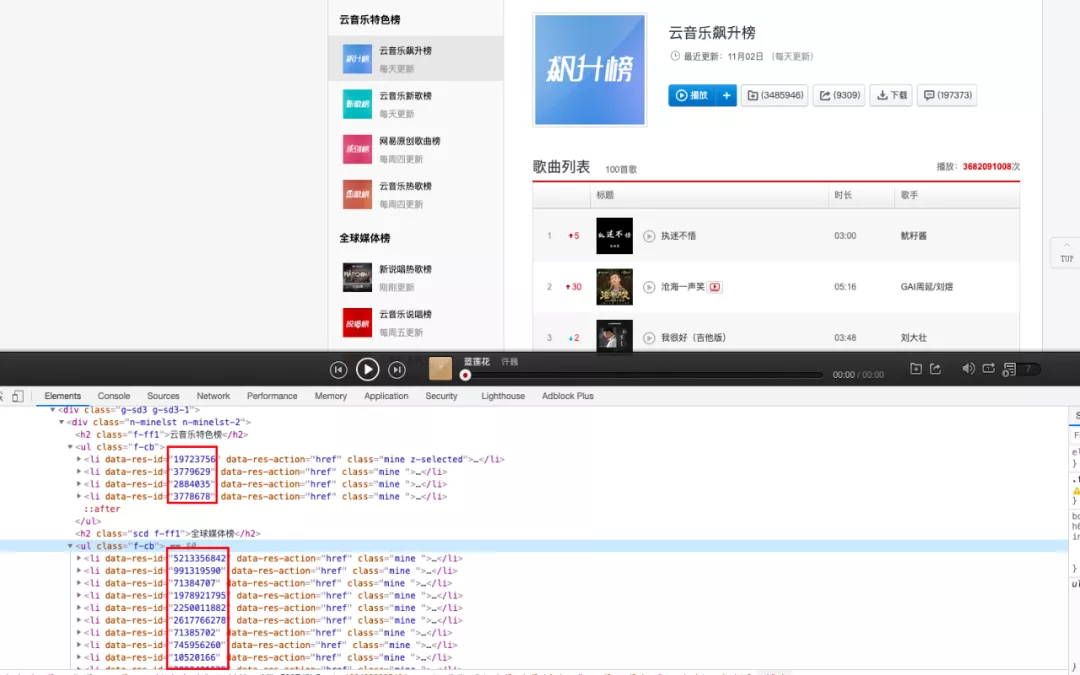Switch to the Performance tab in DevTools
This screenshot has width=1080, height=675.
click(x=272, y=396)
